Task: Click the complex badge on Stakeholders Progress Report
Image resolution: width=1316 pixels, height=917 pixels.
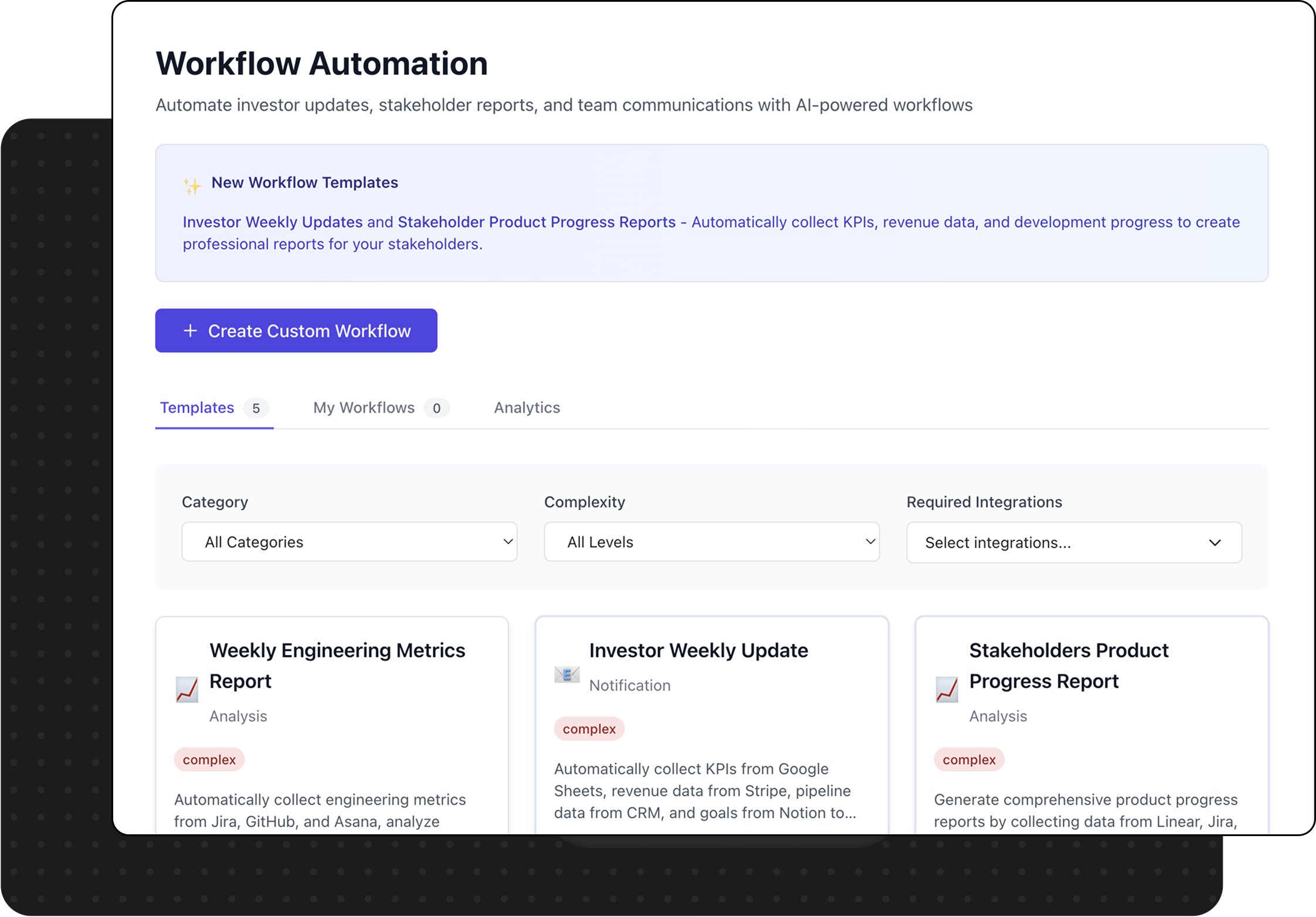Action: click(969, 760)
